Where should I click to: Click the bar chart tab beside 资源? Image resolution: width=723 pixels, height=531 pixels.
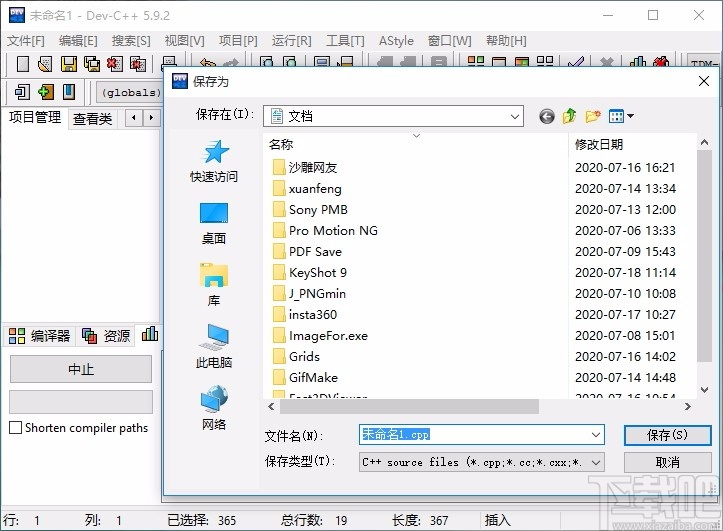pyautogui.click(x=150, y=334)
